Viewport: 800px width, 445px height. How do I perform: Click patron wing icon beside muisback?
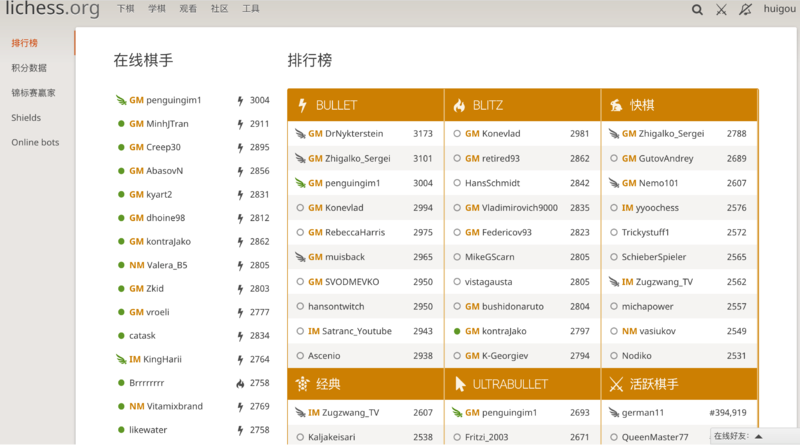(x=300, y=257)
